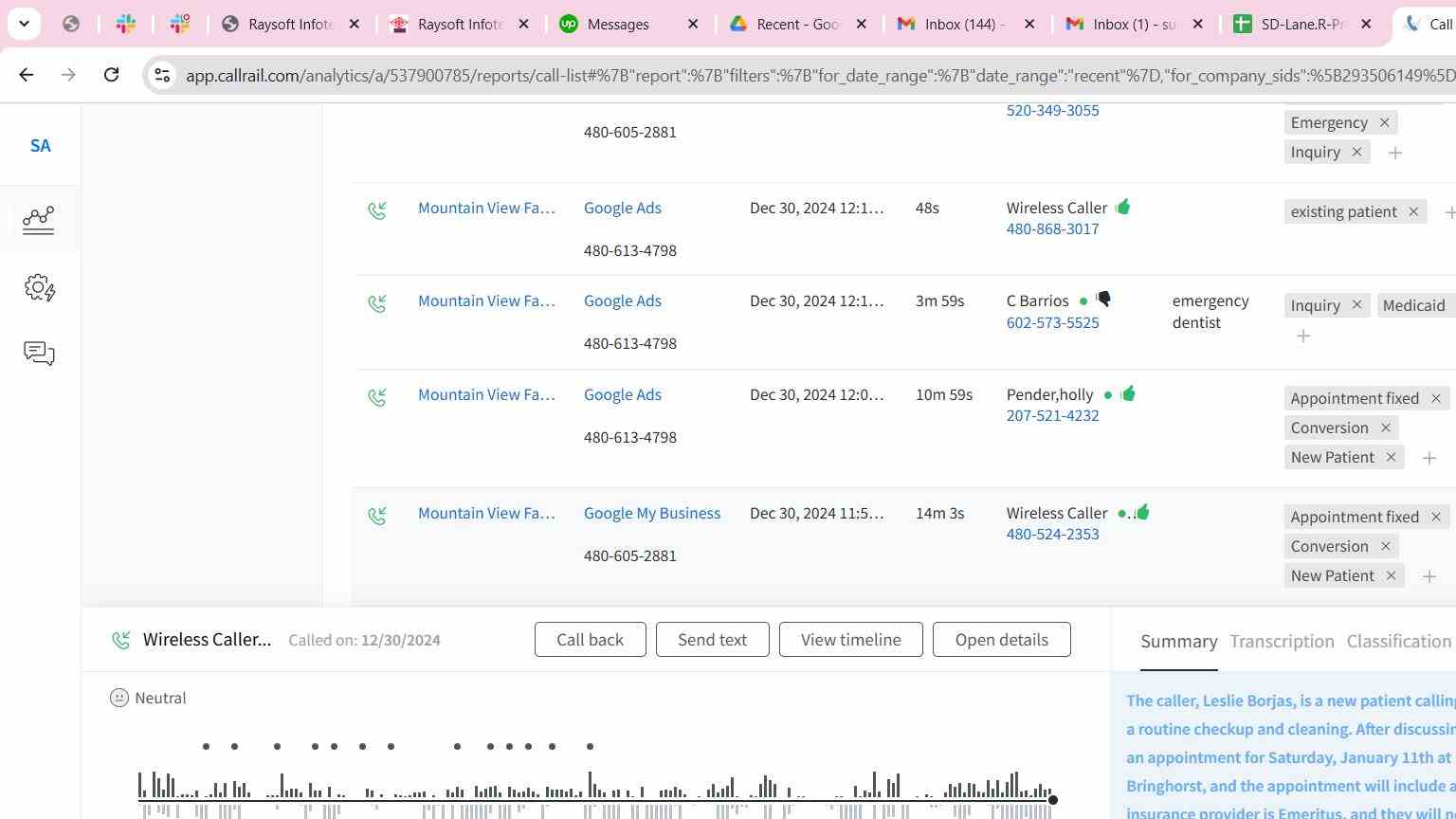1456x819 pixels.
Task: Open caller number 480-524-2353
Action: tap(1053, 534)
